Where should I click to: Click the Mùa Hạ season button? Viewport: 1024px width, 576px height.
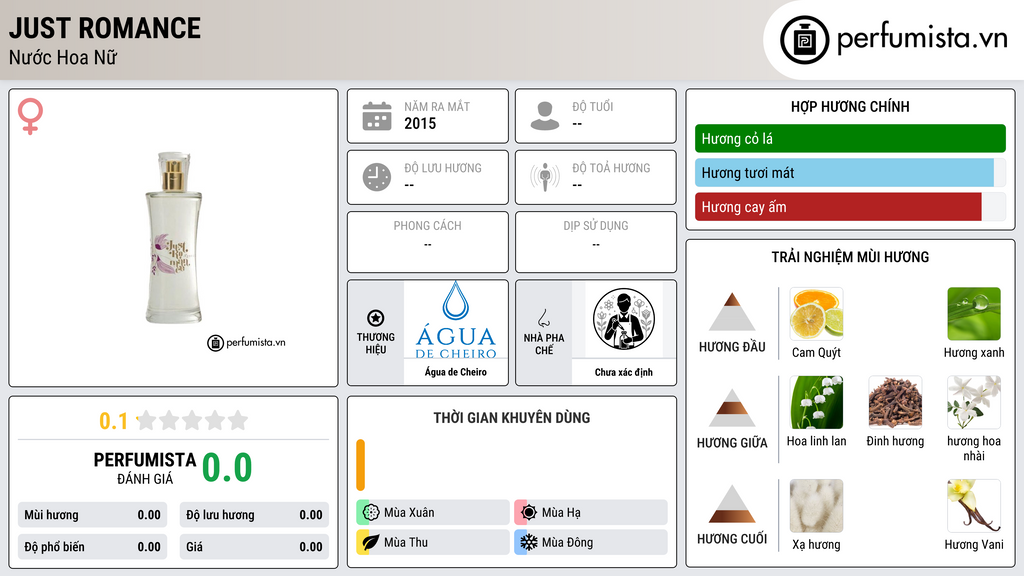tap(591, 513)
